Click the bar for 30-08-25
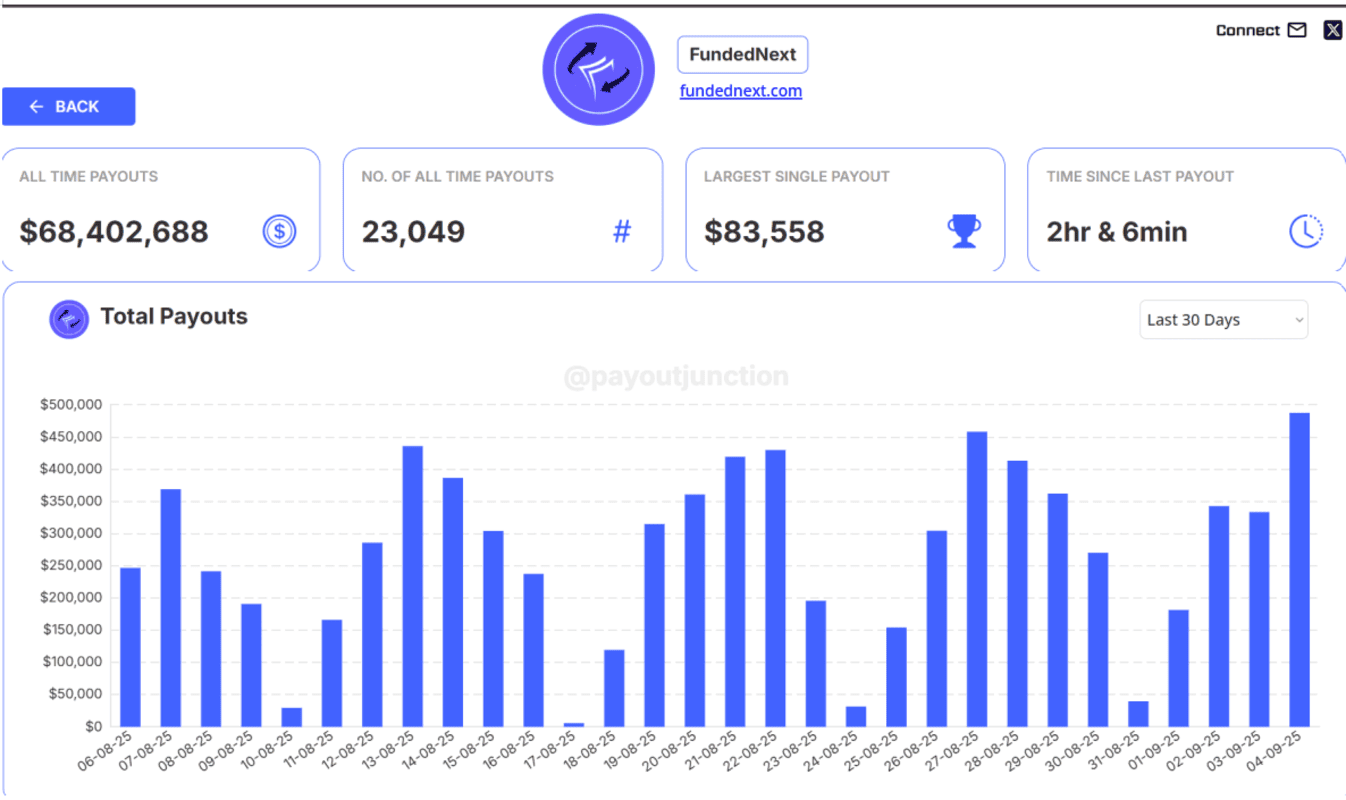The height and width of the screenshot is (800, 1346). coord(1098,640)
